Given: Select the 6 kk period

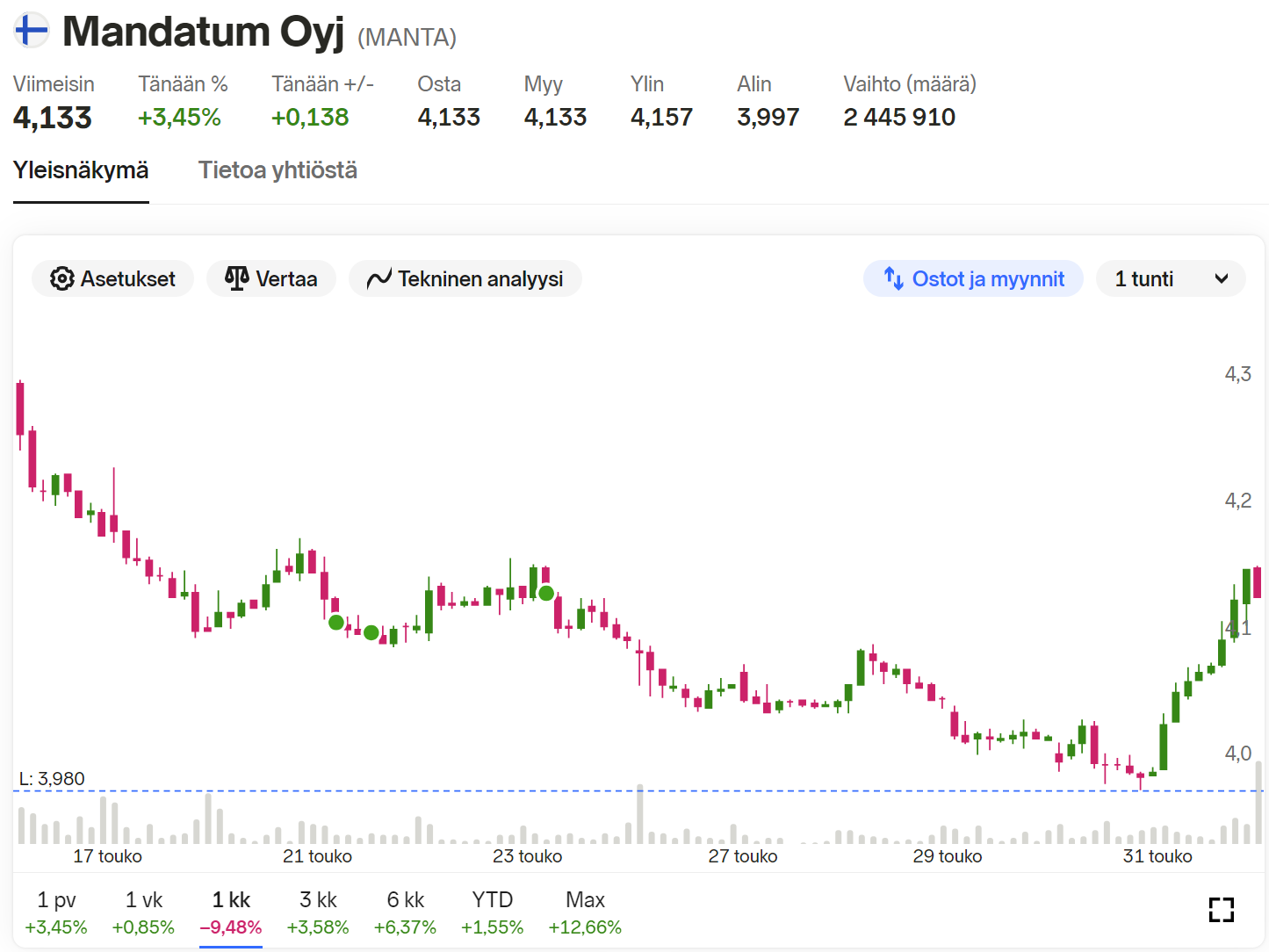Looking at the screenshot, I should click(405, 912).
